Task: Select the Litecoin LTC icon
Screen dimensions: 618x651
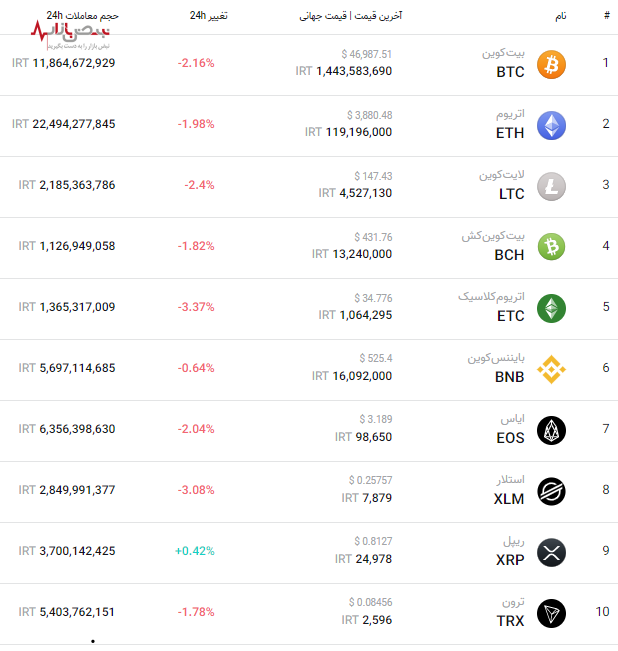Action: click(551, 186)
